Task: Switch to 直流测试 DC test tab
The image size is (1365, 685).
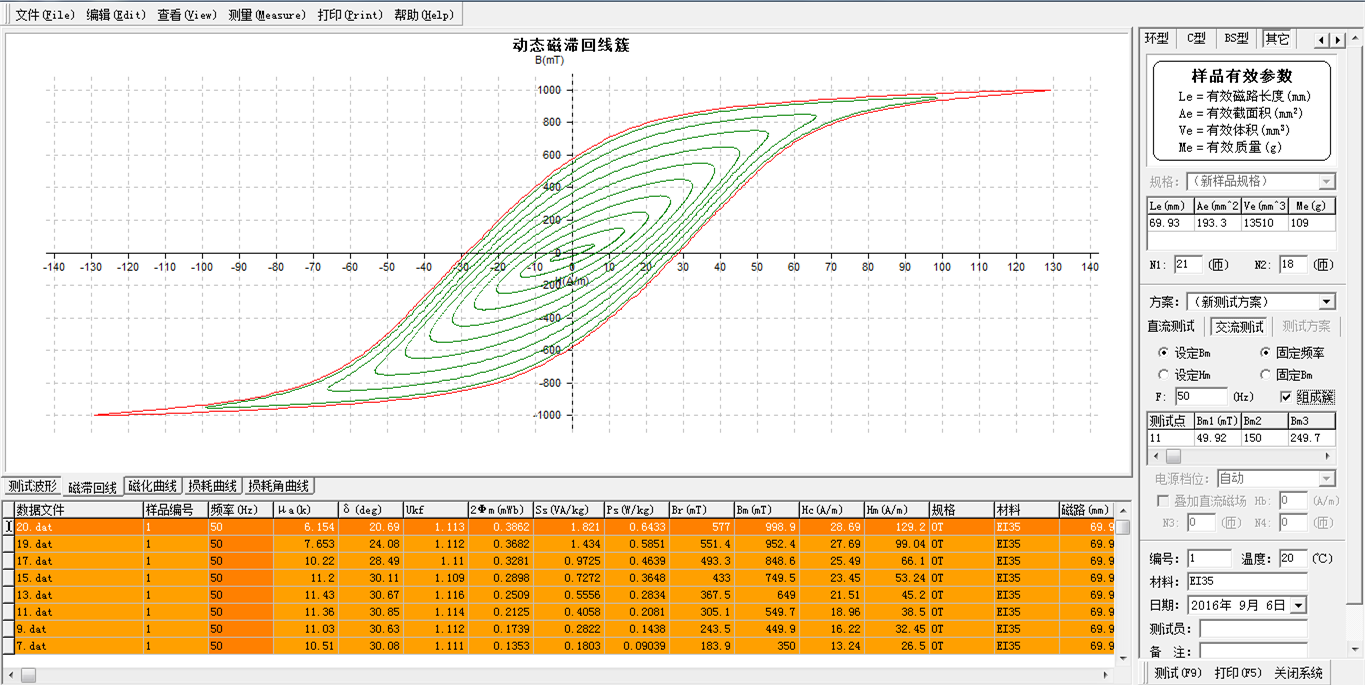Action: tap(1171, 326)
